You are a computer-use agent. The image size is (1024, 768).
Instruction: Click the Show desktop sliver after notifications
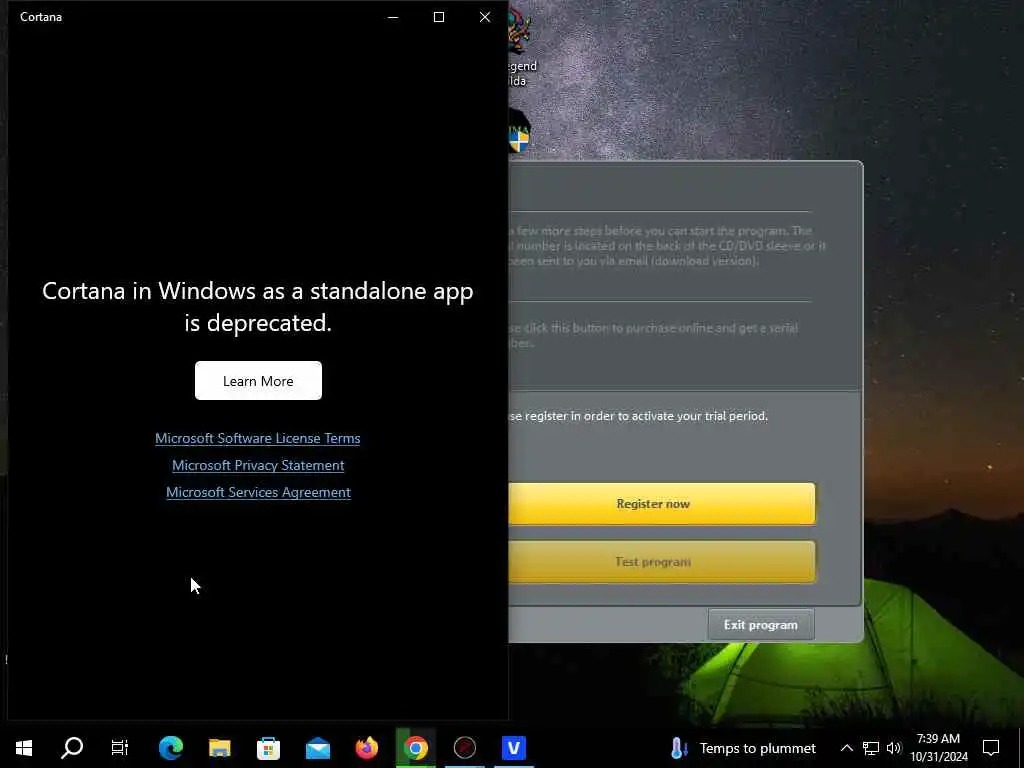(1021, 748)
